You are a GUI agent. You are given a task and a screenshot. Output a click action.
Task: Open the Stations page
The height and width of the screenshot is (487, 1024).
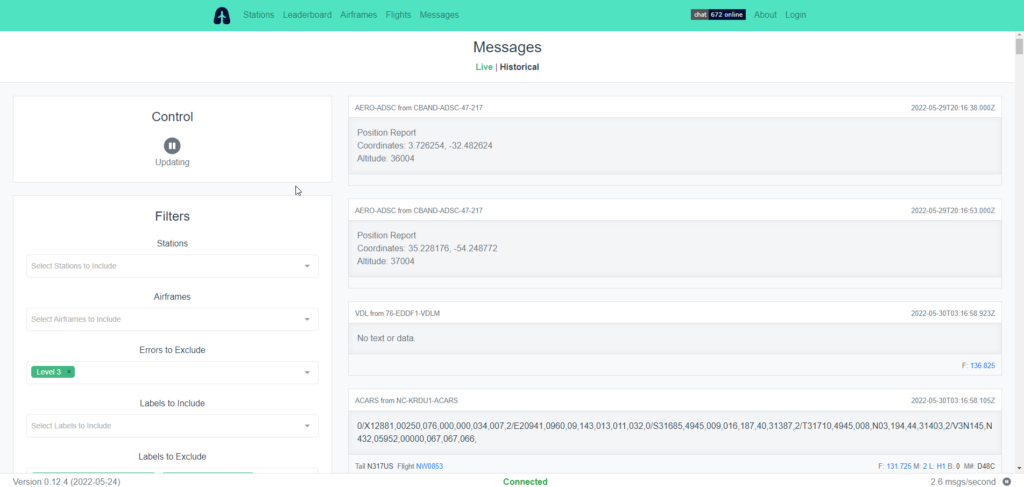point(259,14)
